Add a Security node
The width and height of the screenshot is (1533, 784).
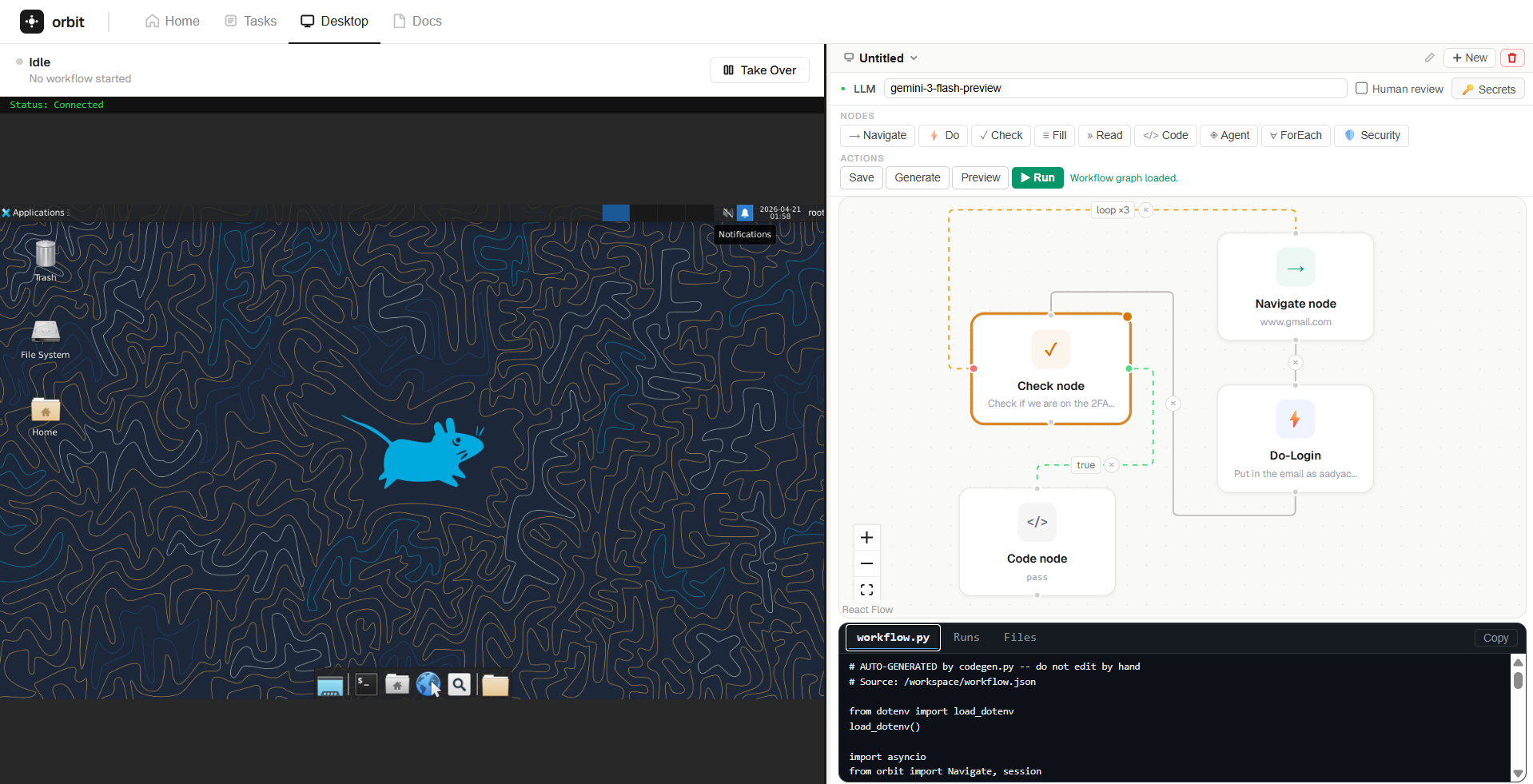(1372, 136)
